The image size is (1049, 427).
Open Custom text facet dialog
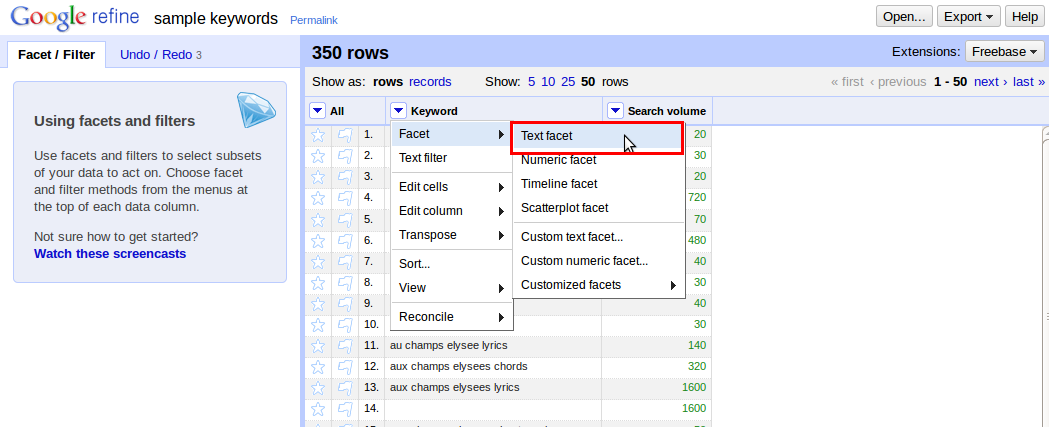click(x=599, y=237)
